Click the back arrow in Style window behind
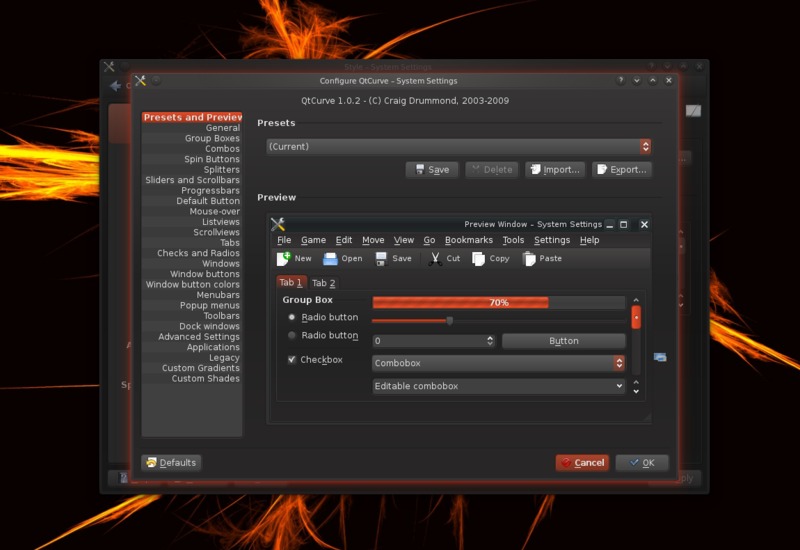 pos(115,86)
